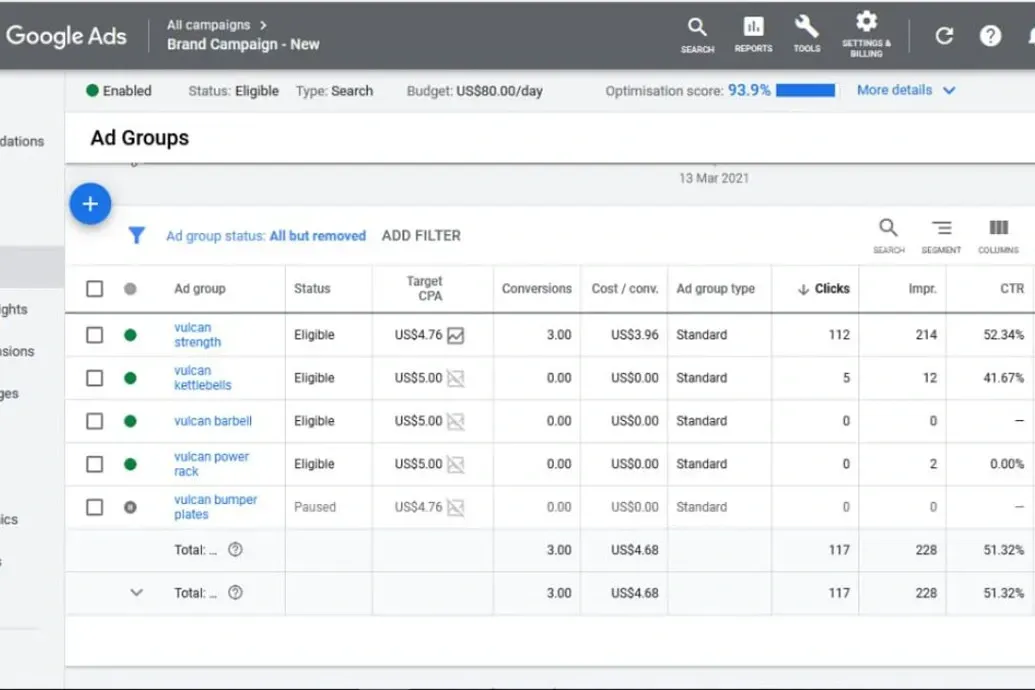
Task: Select the vulcan barbell row checkbox
Action: pyautogui.click(x=94, y=421)
